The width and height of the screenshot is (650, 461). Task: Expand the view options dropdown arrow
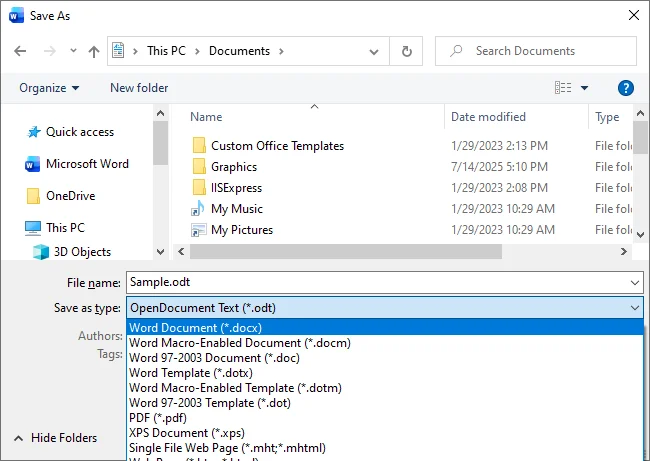585,88
